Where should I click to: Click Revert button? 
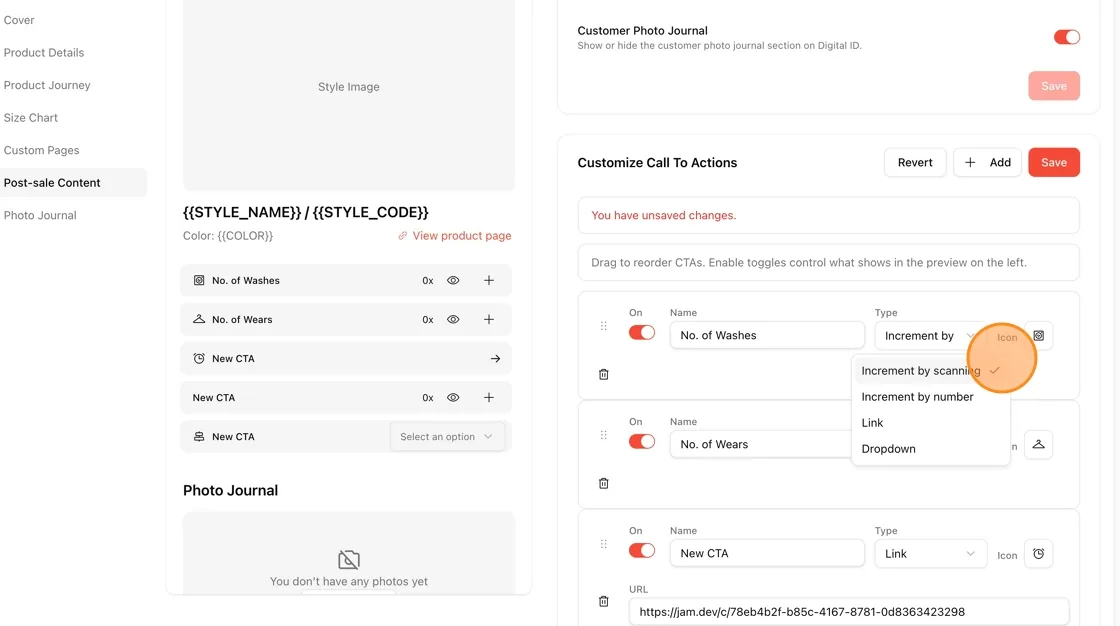point(915,162)
